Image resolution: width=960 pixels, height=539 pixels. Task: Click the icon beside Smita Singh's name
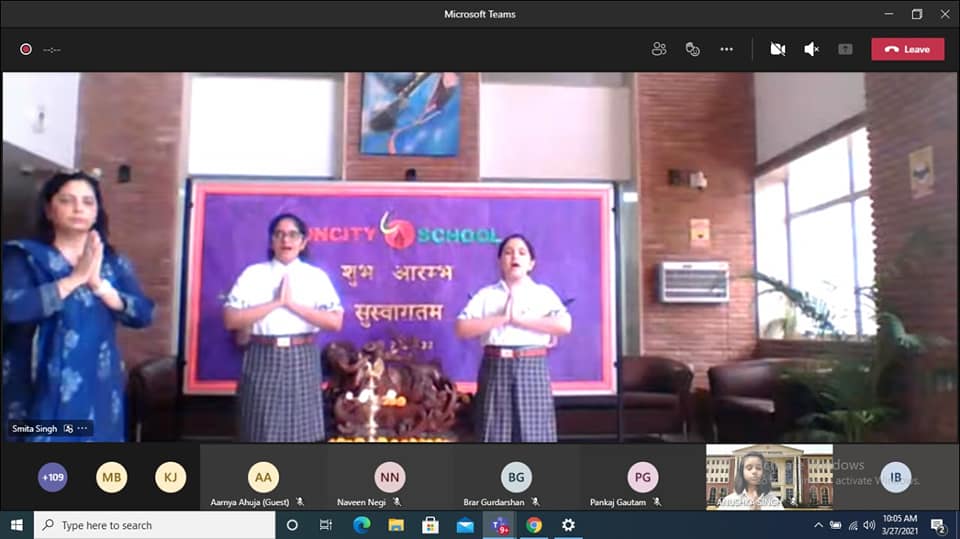[x=68, y=428]
